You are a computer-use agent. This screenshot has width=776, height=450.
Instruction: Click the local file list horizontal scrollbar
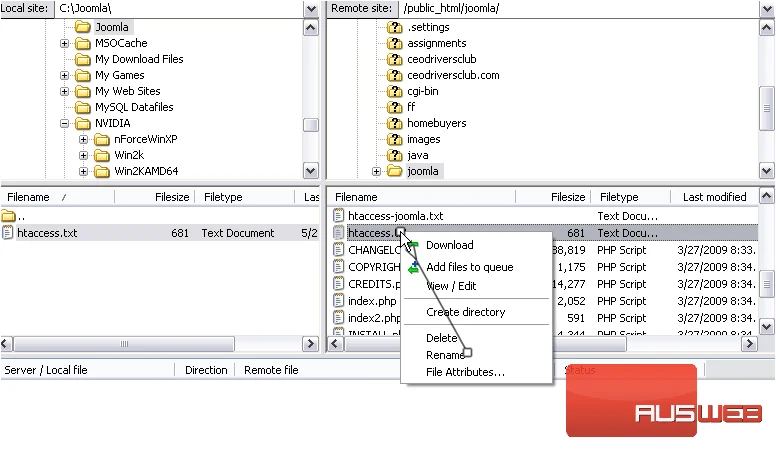pos(124,344)
